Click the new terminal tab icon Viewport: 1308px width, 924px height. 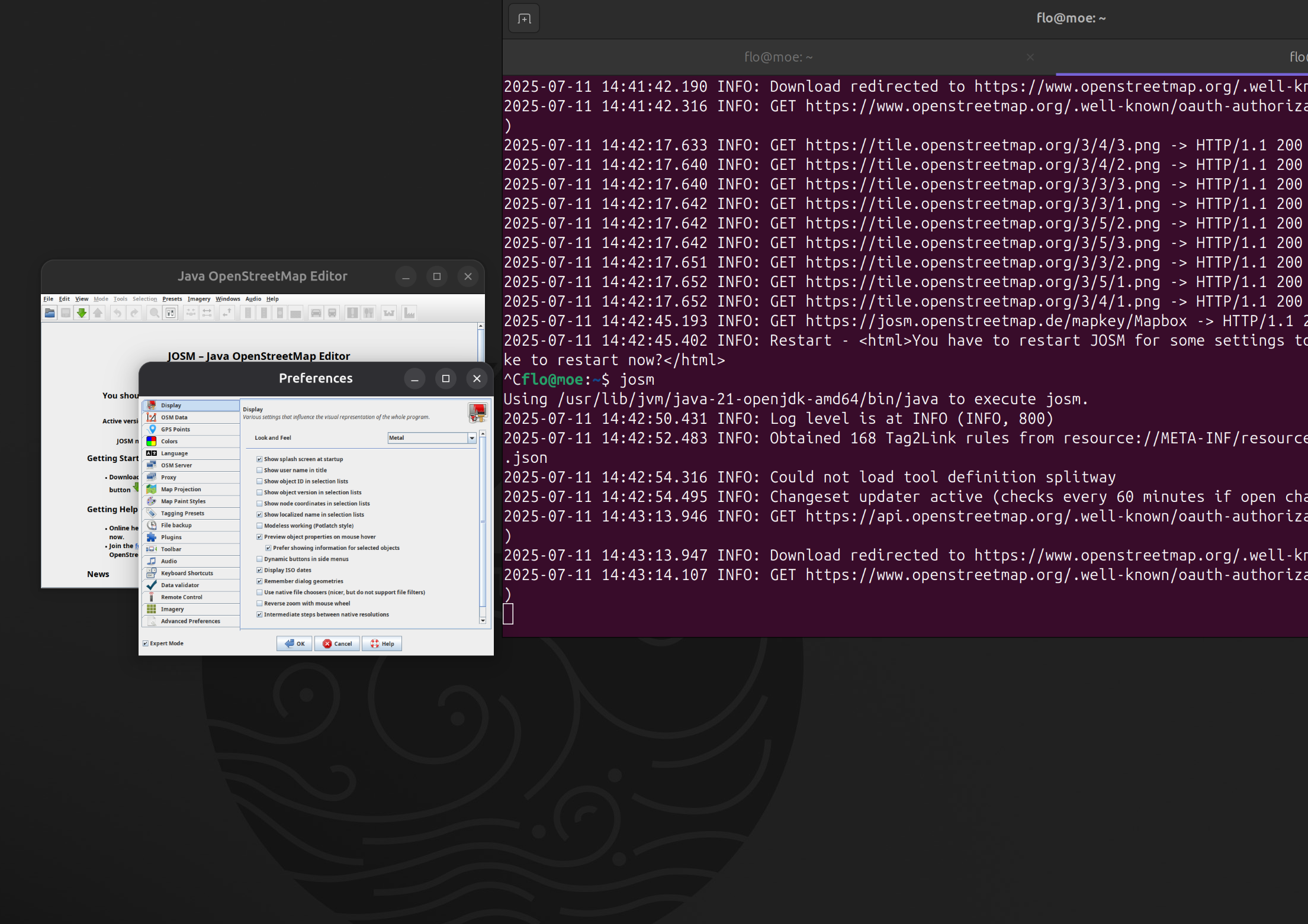point(524,19)
